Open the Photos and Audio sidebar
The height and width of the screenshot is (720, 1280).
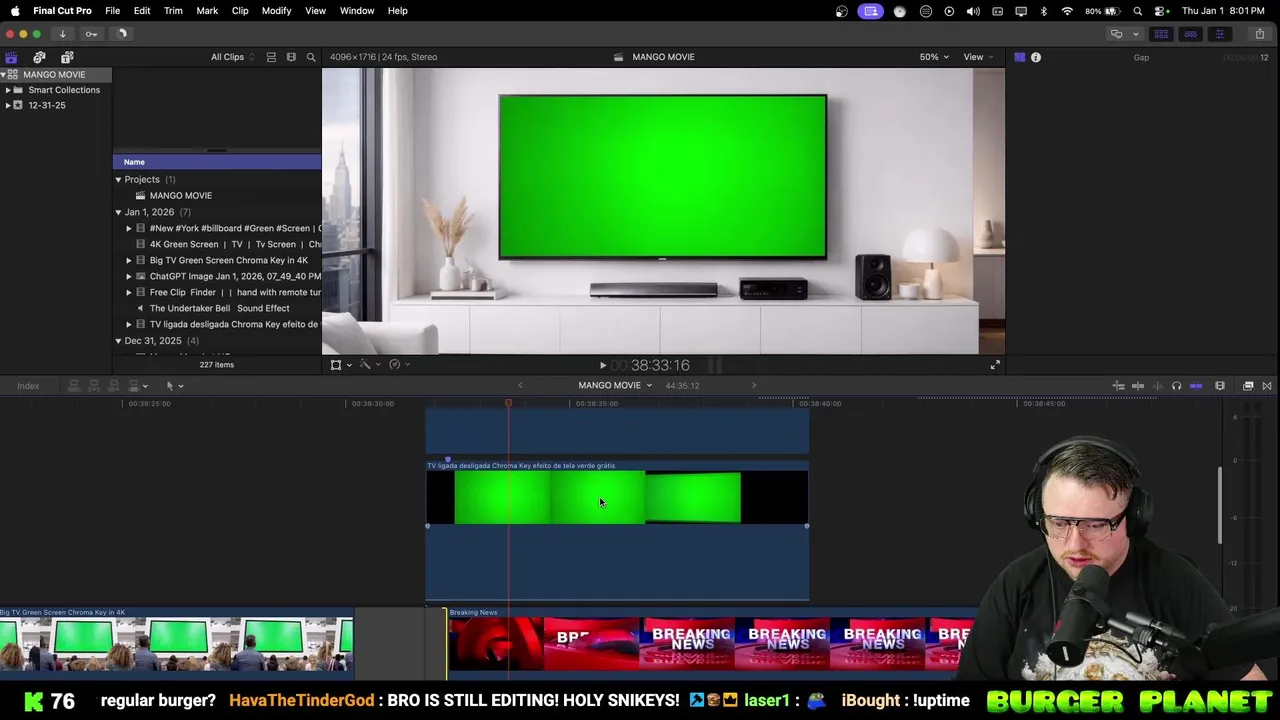click(39, 57)
